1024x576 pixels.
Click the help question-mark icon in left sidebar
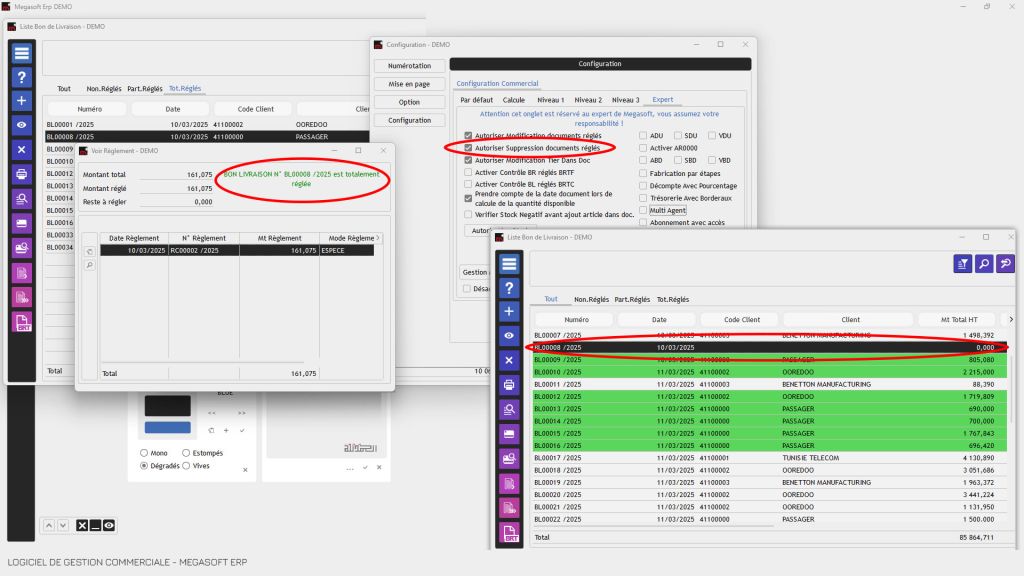click(x=22, y=77)
